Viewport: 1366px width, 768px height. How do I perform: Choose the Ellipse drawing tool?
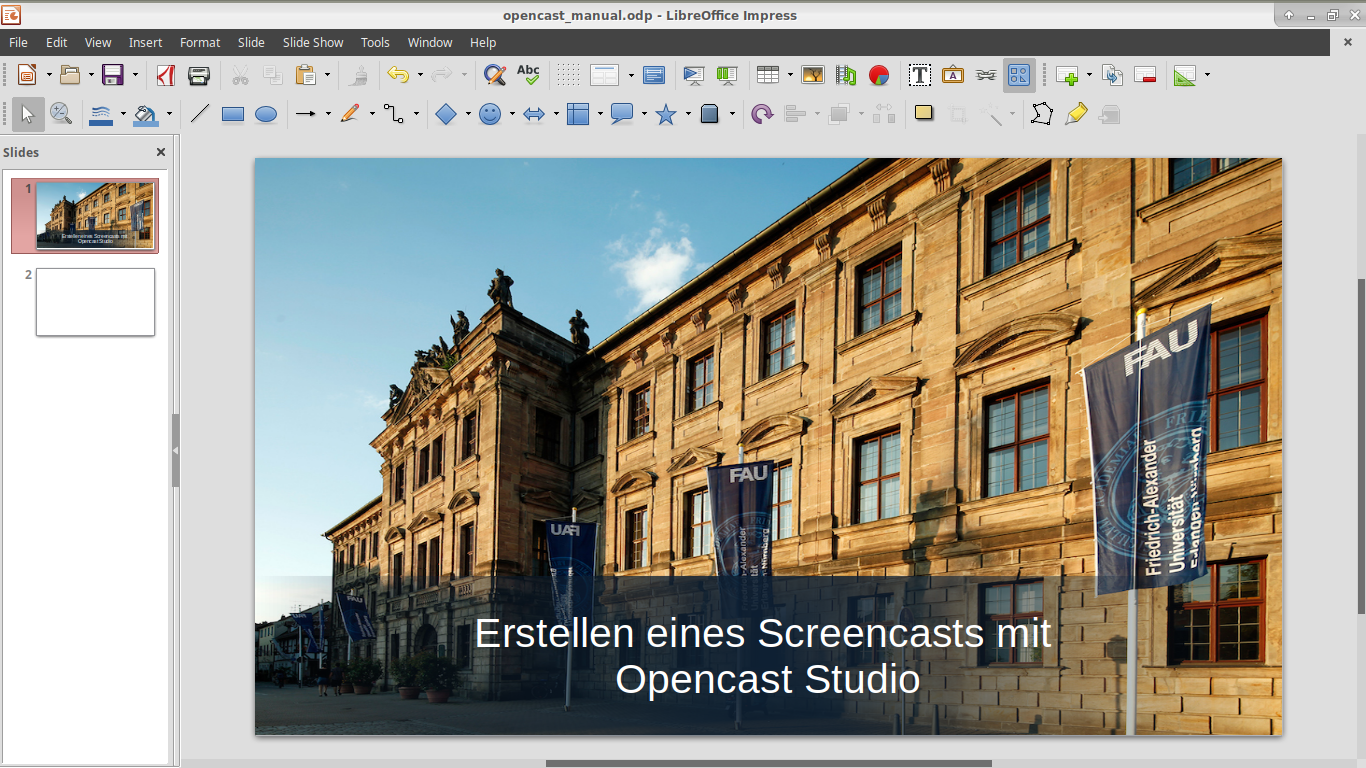pos(266,115)
